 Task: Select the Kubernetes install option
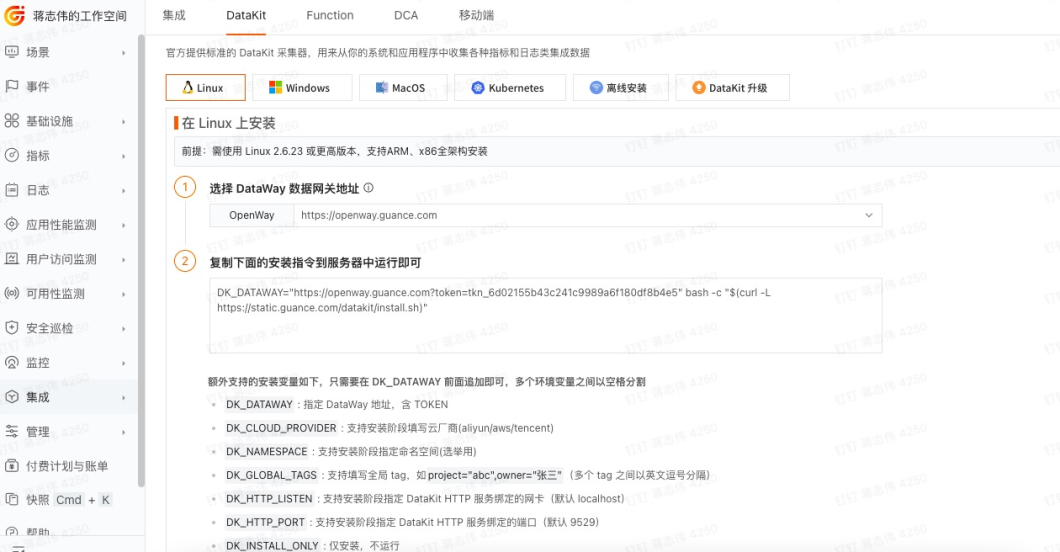(509, 88)
